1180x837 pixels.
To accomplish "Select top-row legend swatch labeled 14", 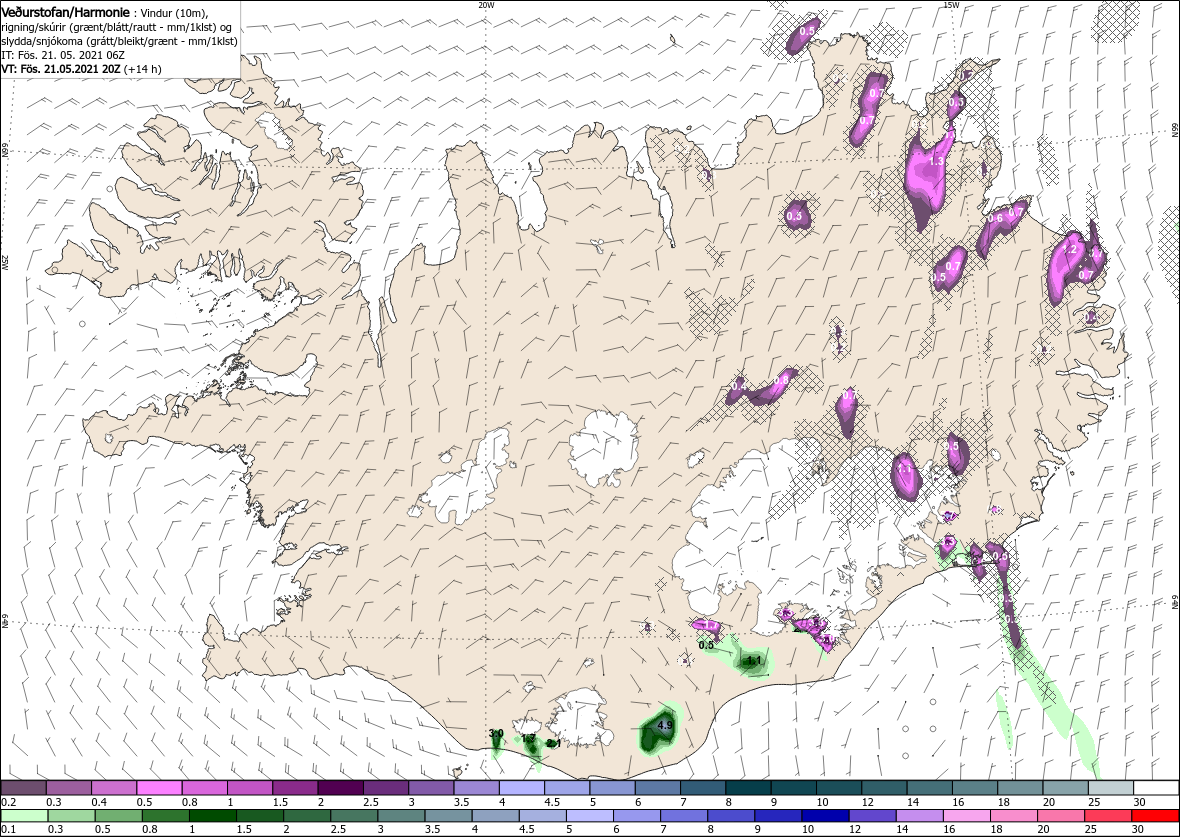I will tap(929, 789).
